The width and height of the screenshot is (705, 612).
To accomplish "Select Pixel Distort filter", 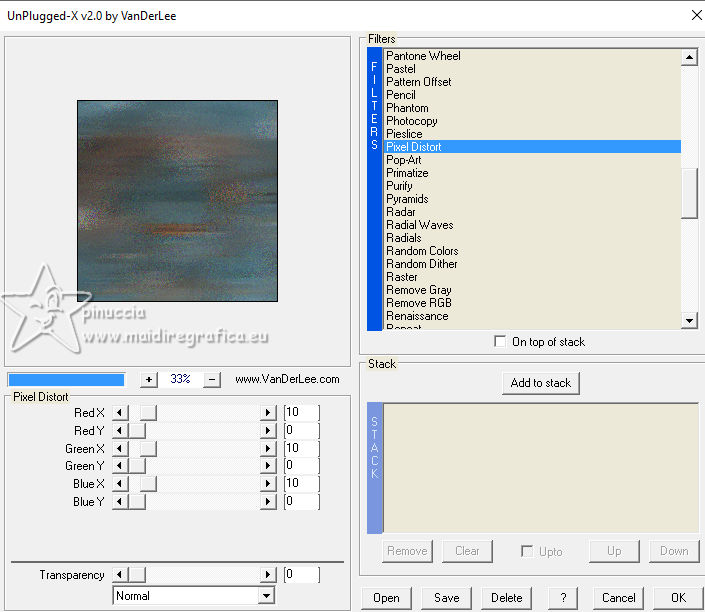I will 532,147.
